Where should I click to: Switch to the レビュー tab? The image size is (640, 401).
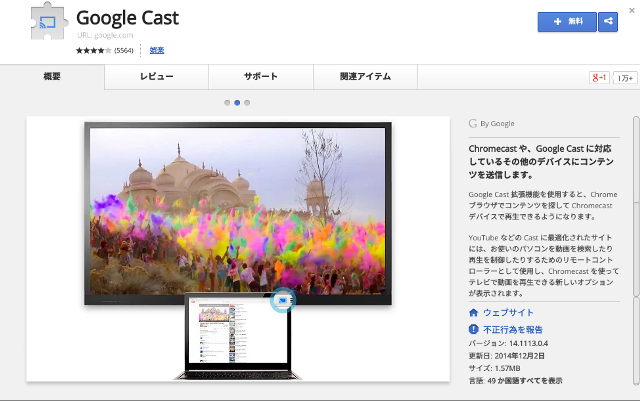156,77
